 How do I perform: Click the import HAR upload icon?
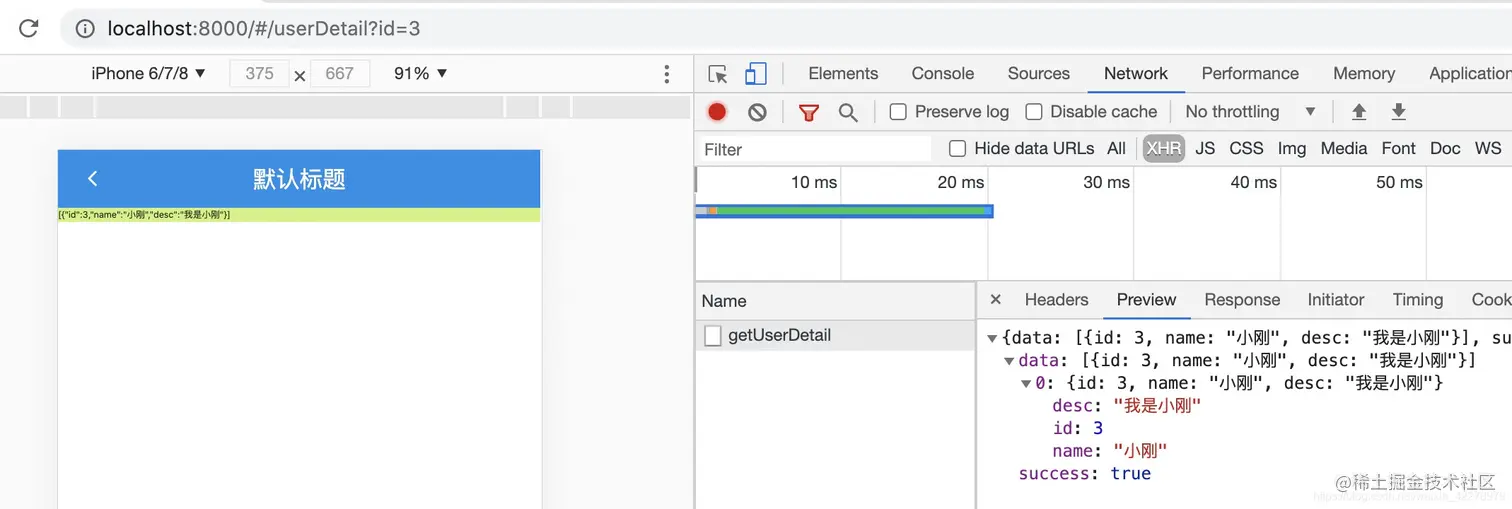(x=1359, y=112)
